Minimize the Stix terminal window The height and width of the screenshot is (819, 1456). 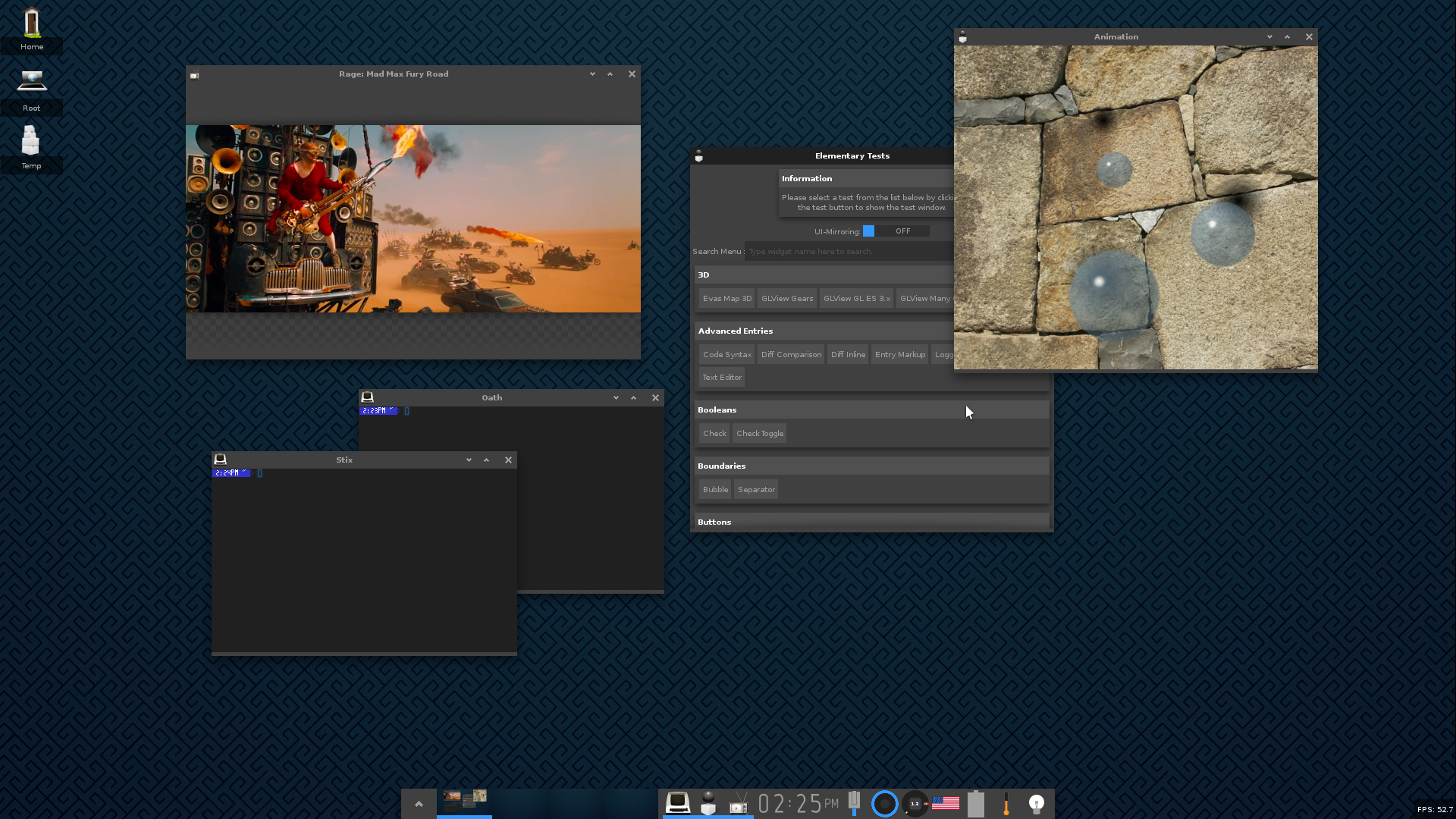click(x=469, y=460)
